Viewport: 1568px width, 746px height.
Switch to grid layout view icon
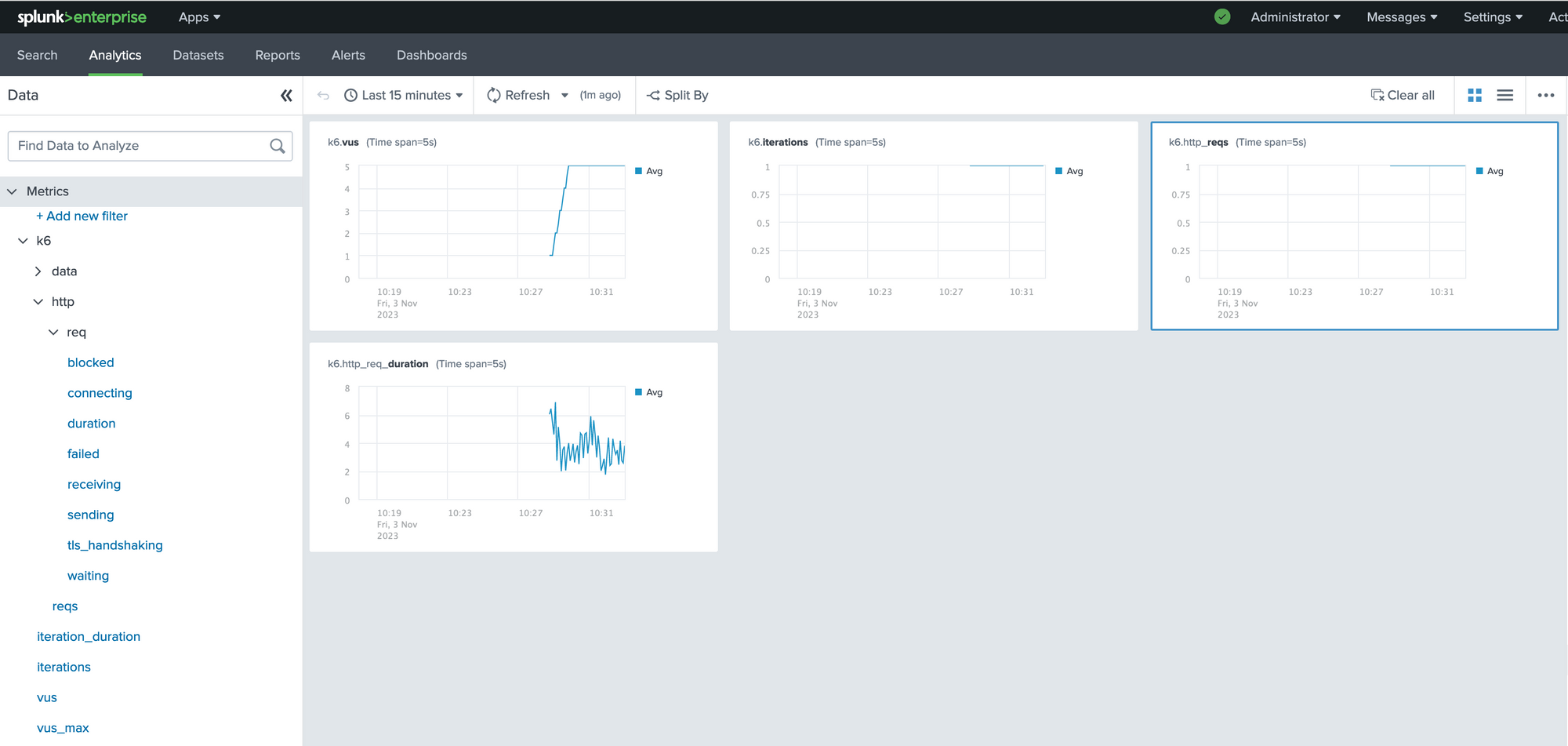tap(1475, 96)
